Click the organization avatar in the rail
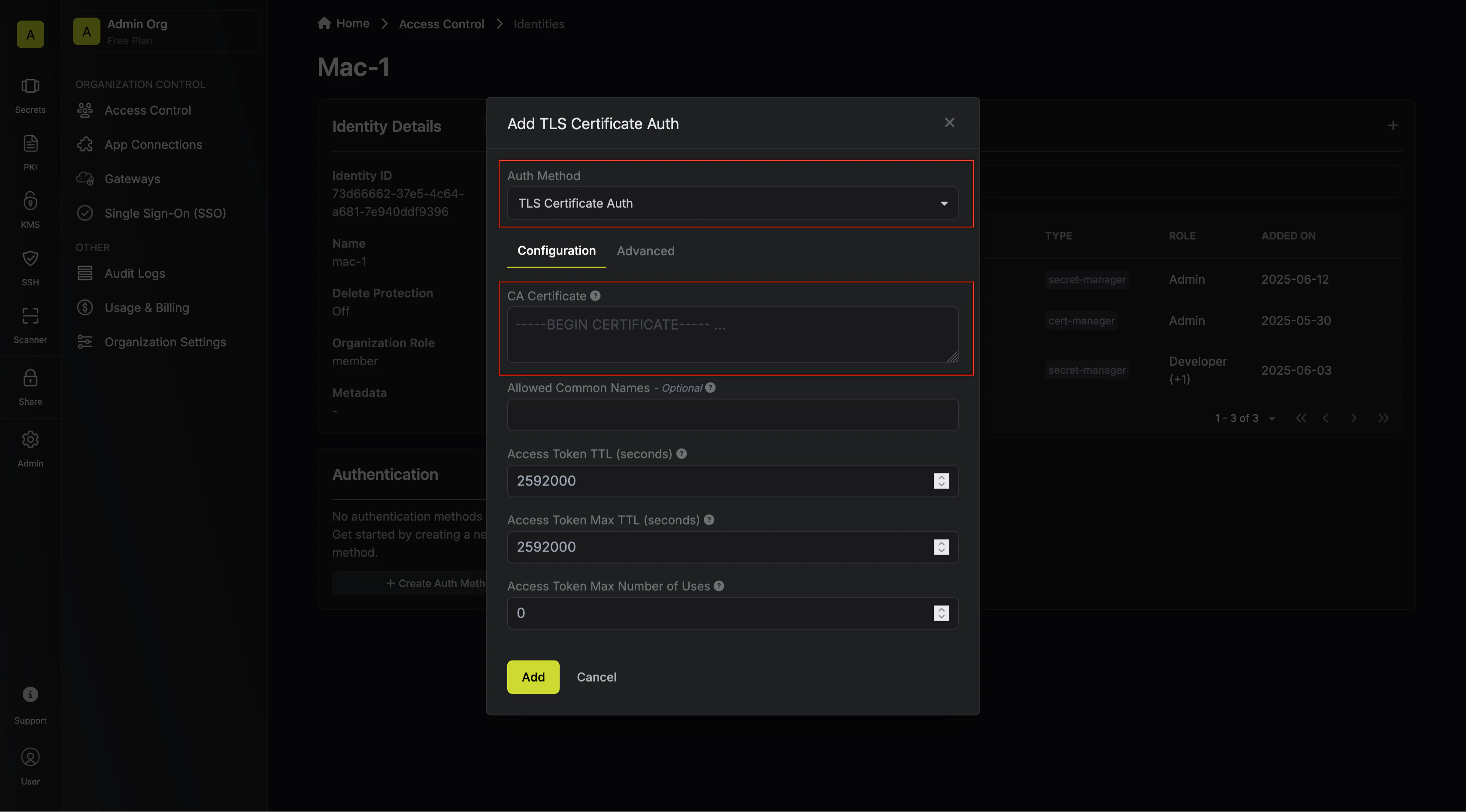 [30, 34]
